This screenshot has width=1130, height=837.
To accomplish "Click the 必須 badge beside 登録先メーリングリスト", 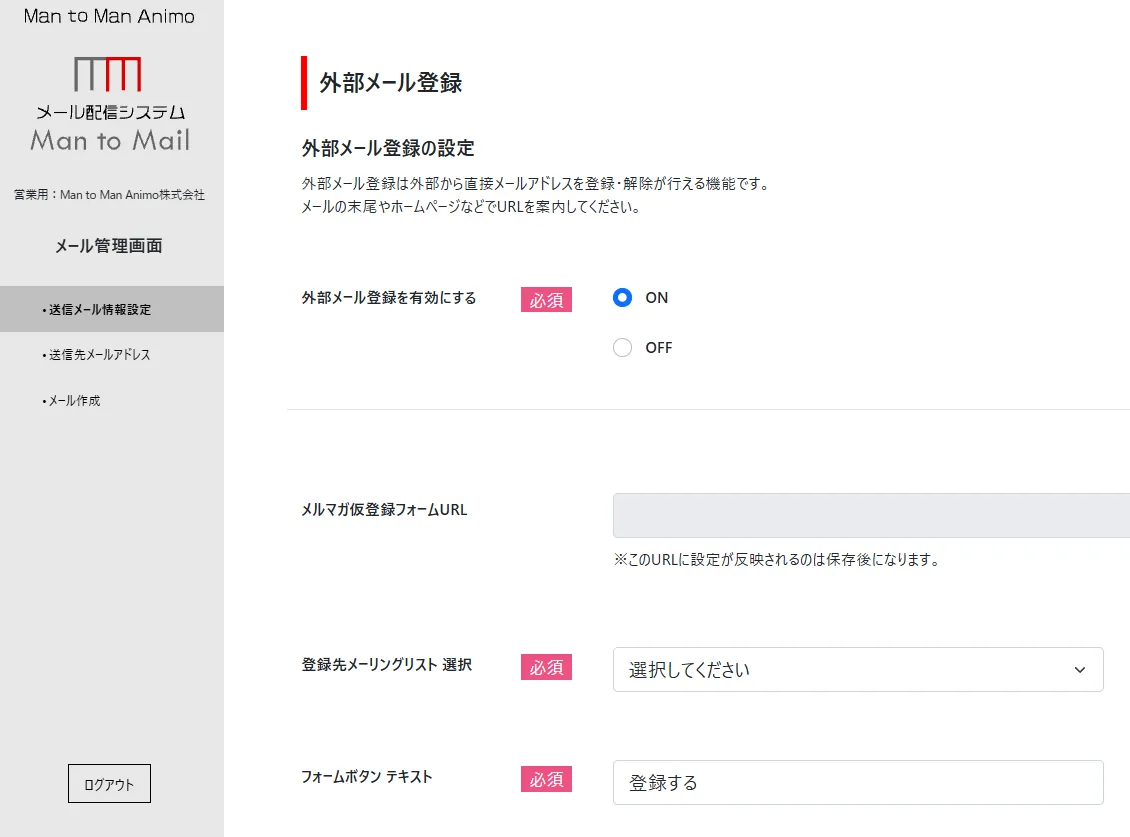I will 546,667.
